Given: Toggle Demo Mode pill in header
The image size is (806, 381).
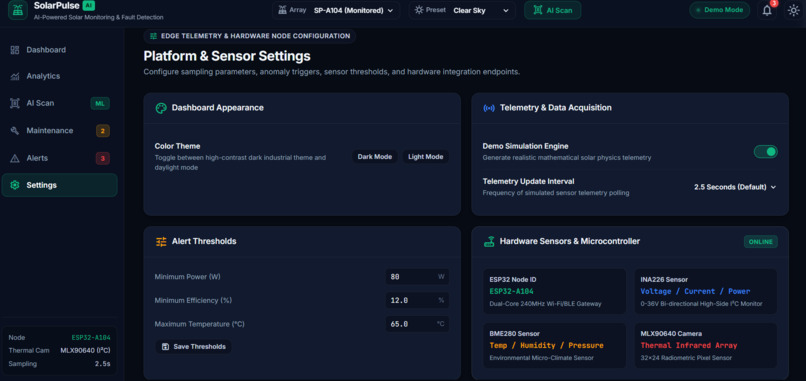Looking at the screenshot, I should coord(719,10).
